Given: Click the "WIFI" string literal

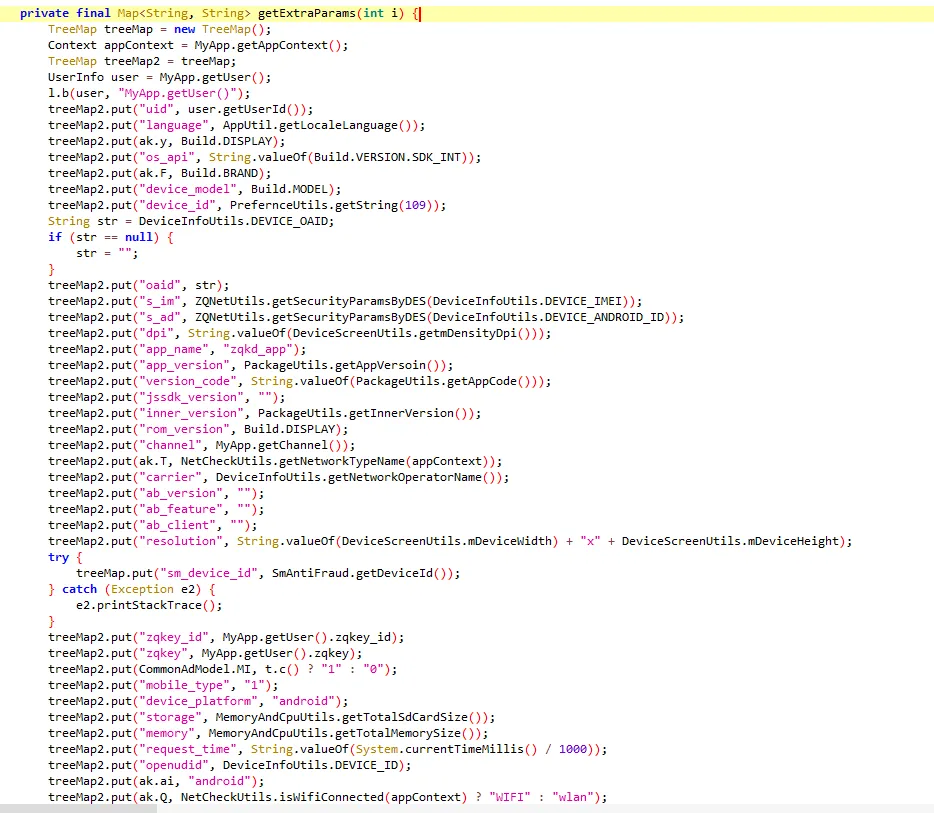Looking at the screenshot, I should pos(510,798).
